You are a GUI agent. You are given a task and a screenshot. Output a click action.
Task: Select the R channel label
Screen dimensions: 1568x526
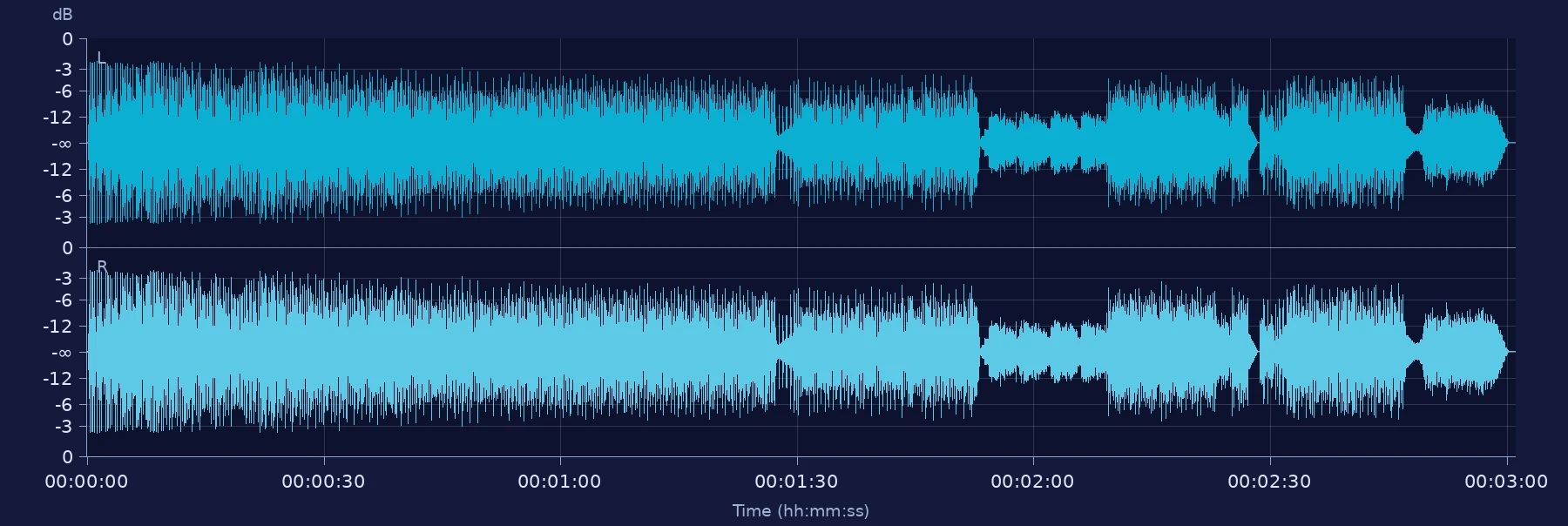(x=102, y=266)
